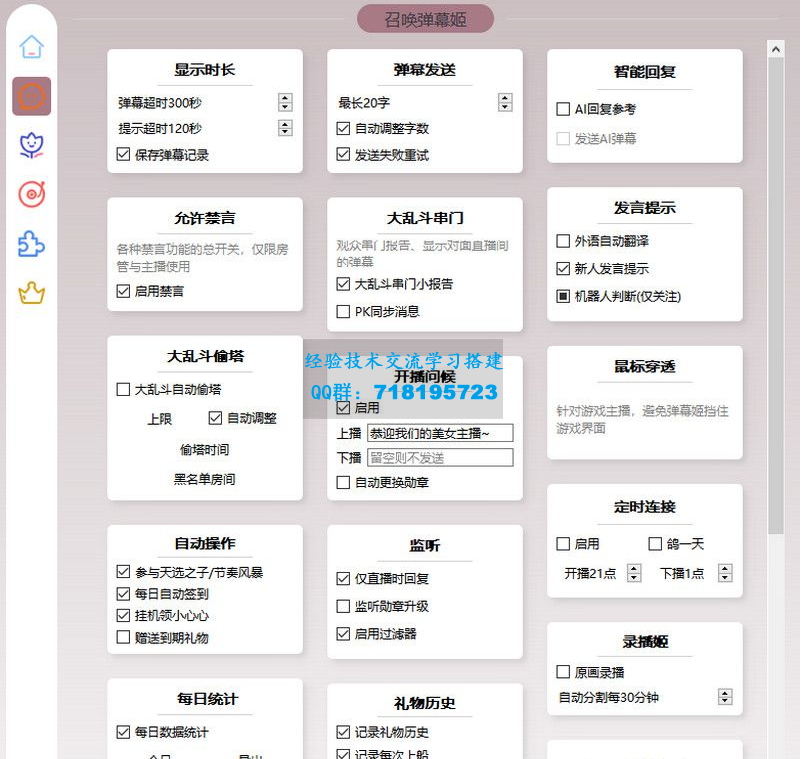Adjust 最长20字 spinner arrows
This screenshot has height=759, width=807.
(x=505, y=102)
